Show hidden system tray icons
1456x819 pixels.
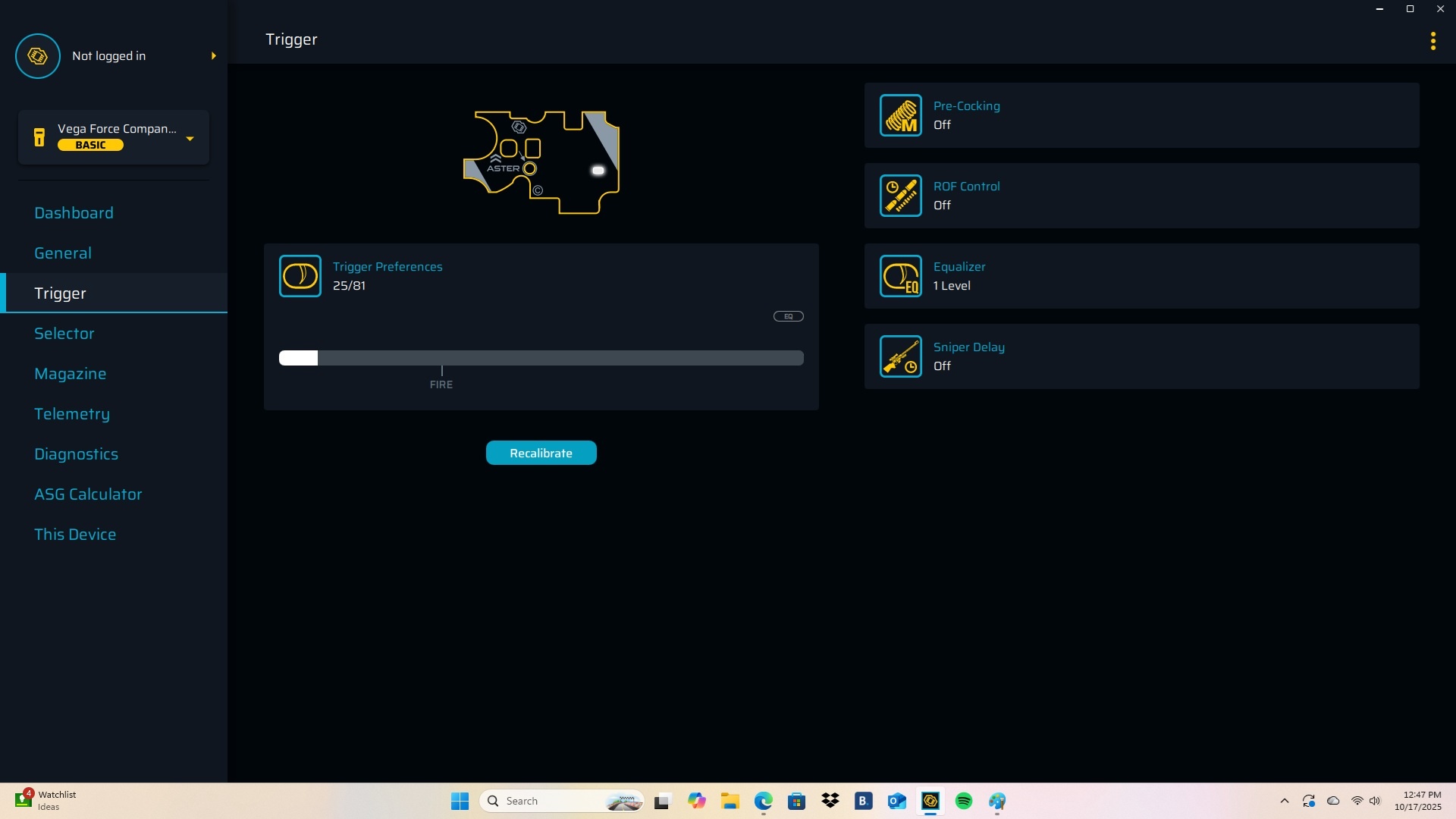point(1284,801)
